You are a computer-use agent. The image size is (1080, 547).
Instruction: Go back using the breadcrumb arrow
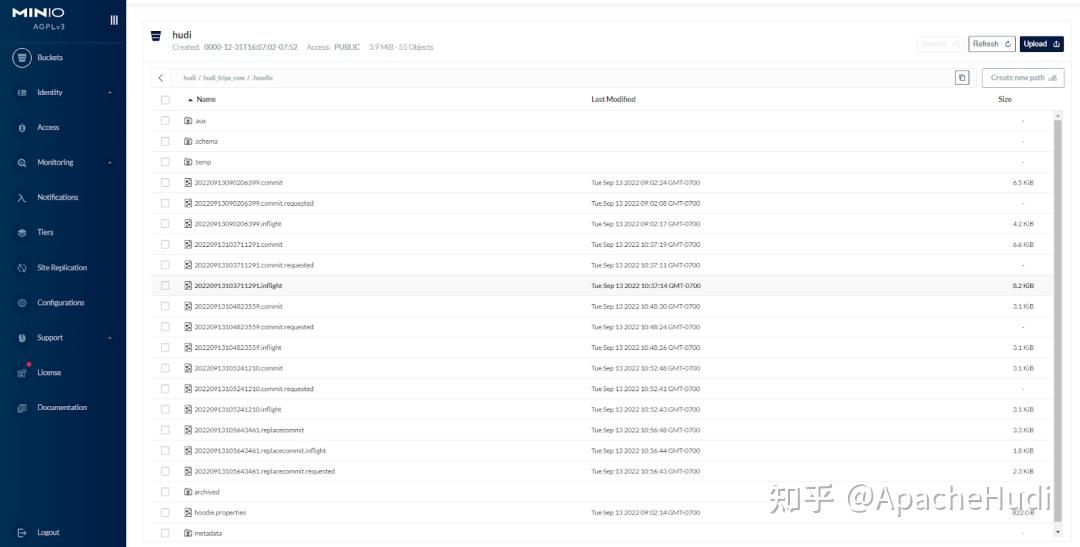point(160,78)
